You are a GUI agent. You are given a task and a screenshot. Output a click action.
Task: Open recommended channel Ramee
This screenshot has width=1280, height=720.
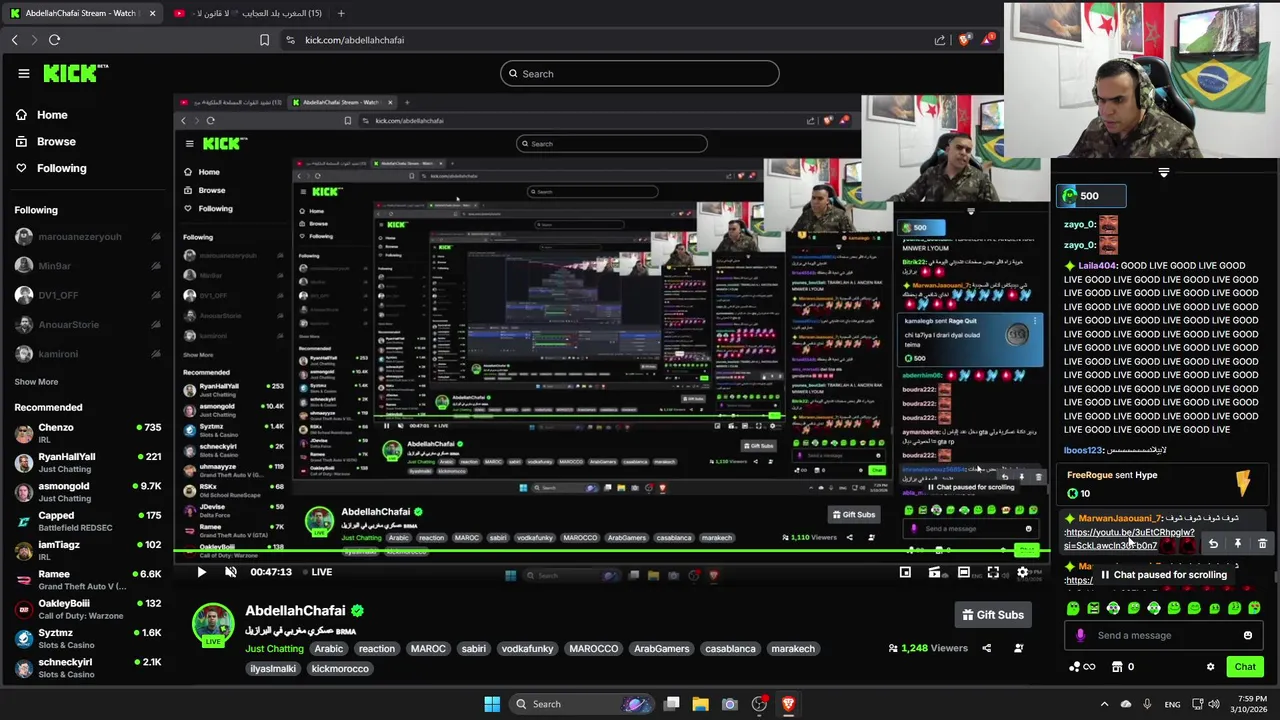88,580
